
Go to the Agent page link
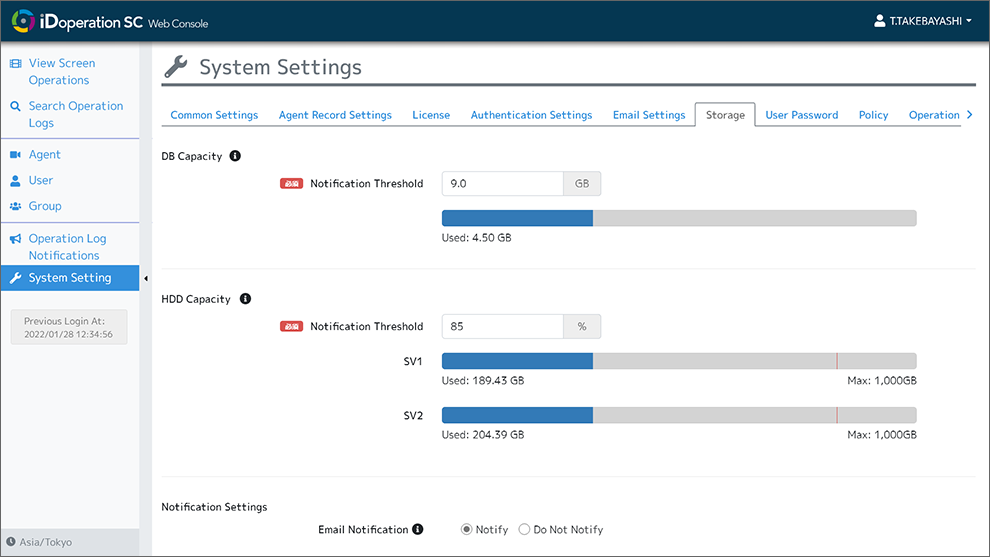[44, 155]
